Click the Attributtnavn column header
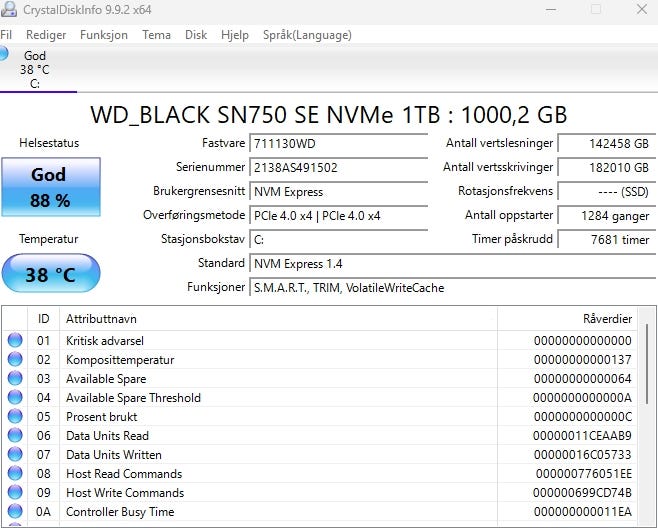 (x=278, y=319)
